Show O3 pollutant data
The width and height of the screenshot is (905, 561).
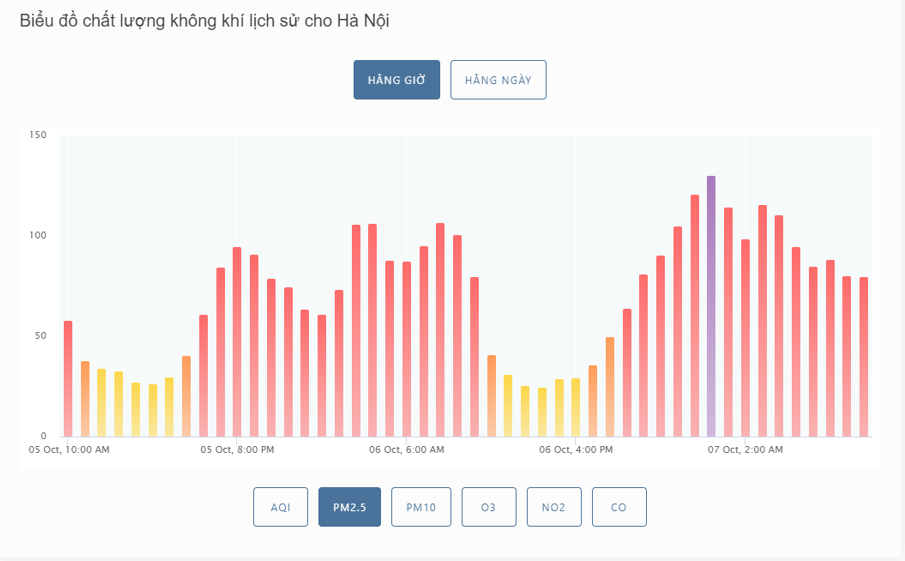[488, 507]
